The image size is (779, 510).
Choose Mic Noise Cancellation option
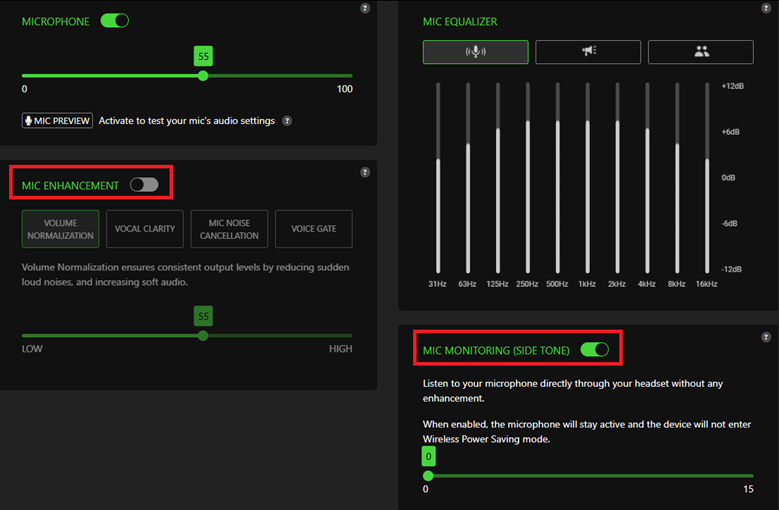click(x=229, y=229)
